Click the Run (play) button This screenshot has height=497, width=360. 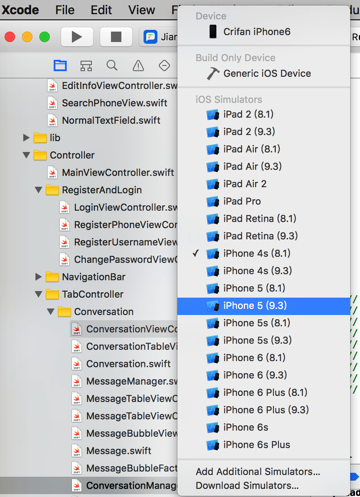tap(77, 37)
